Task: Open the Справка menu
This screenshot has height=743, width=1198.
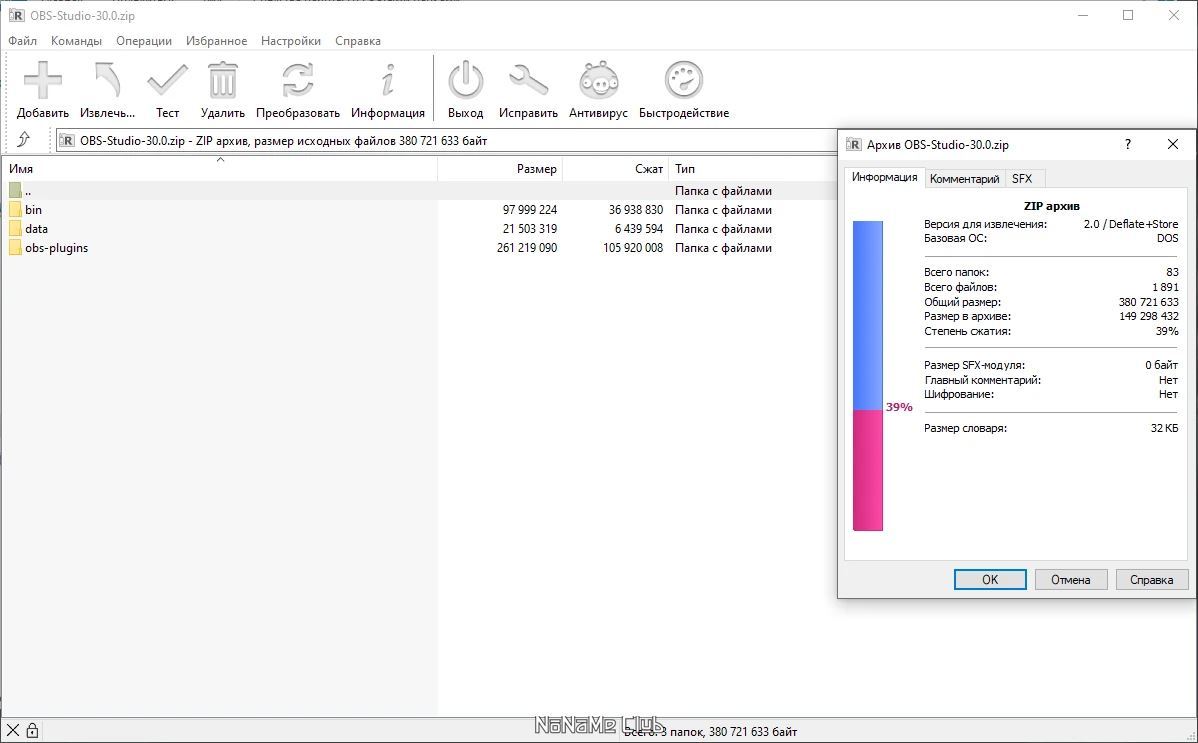Action: [x=358, y=41]
